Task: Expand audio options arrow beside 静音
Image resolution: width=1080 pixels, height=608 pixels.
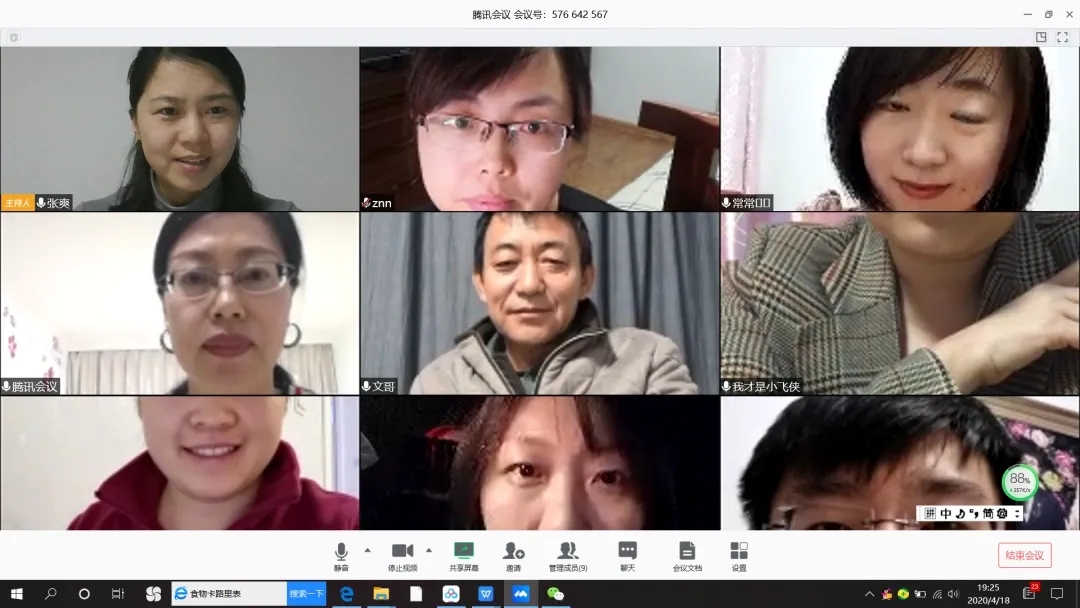Action: [367, 550]
